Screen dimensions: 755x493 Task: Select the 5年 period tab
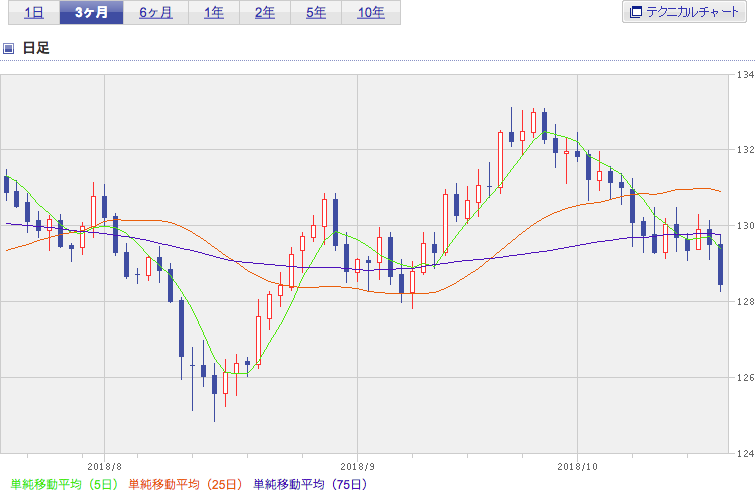[x=316, y=13]
